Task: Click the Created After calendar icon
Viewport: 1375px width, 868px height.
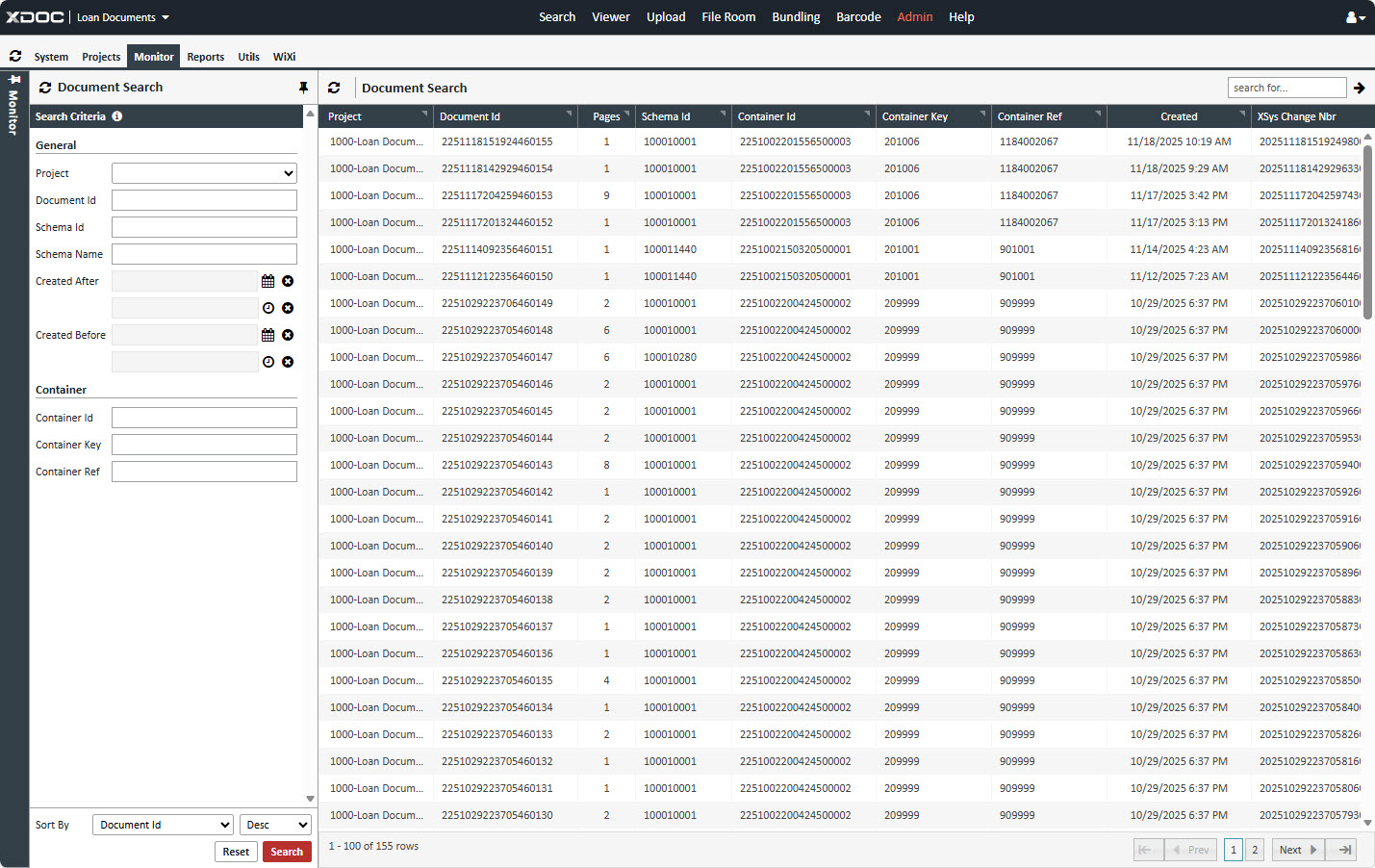Action: coord(267,281)
